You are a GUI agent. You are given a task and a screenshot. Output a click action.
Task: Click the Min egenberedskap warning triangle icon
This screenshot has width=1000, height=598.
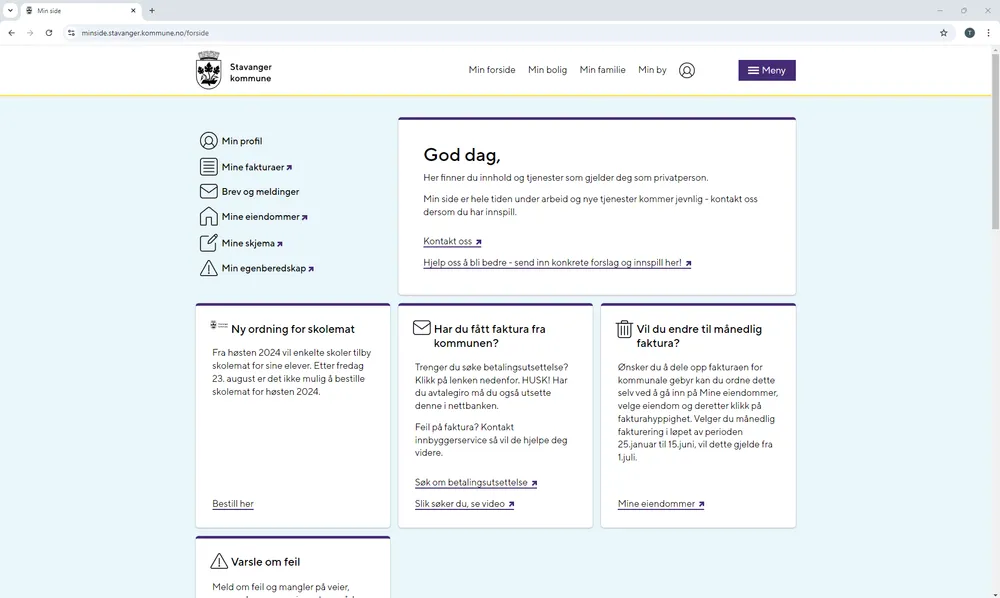[x=208, y=268]
